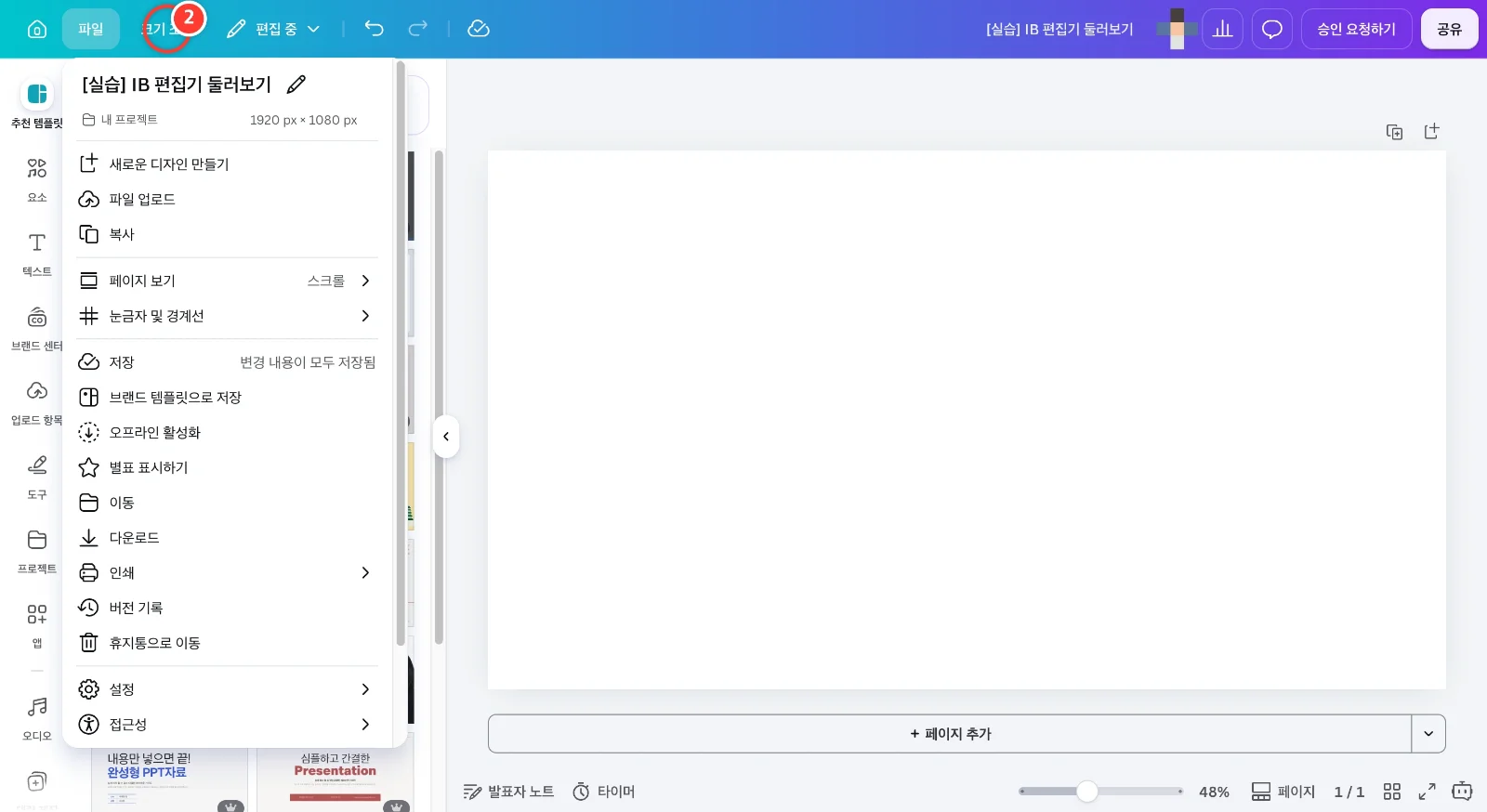Click the 48% zoom value

(x=1214, y=792)
